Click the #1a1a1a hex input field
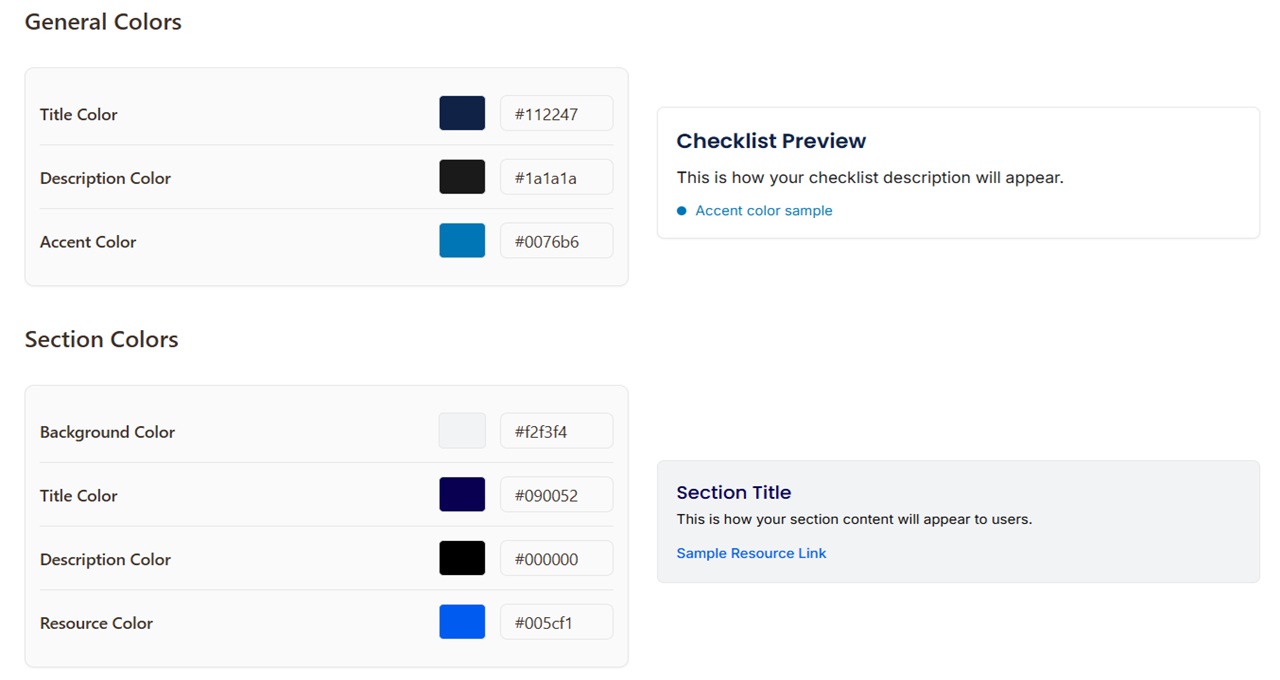1280x680 pixels. [556, 178]
